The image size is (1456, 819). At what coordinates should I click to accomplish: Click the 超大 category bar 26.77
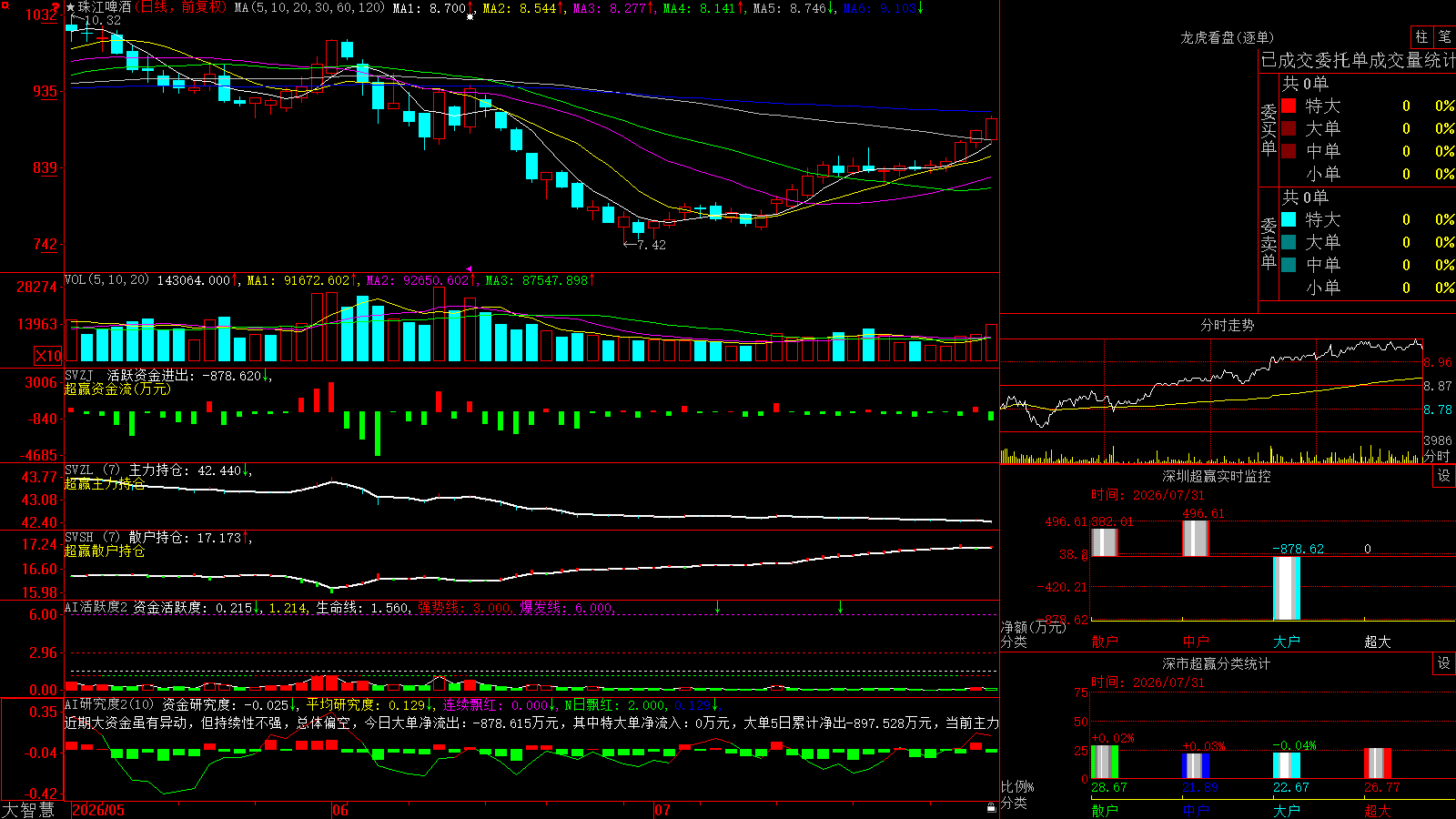pyautogui.click(x=1378, y=763)
